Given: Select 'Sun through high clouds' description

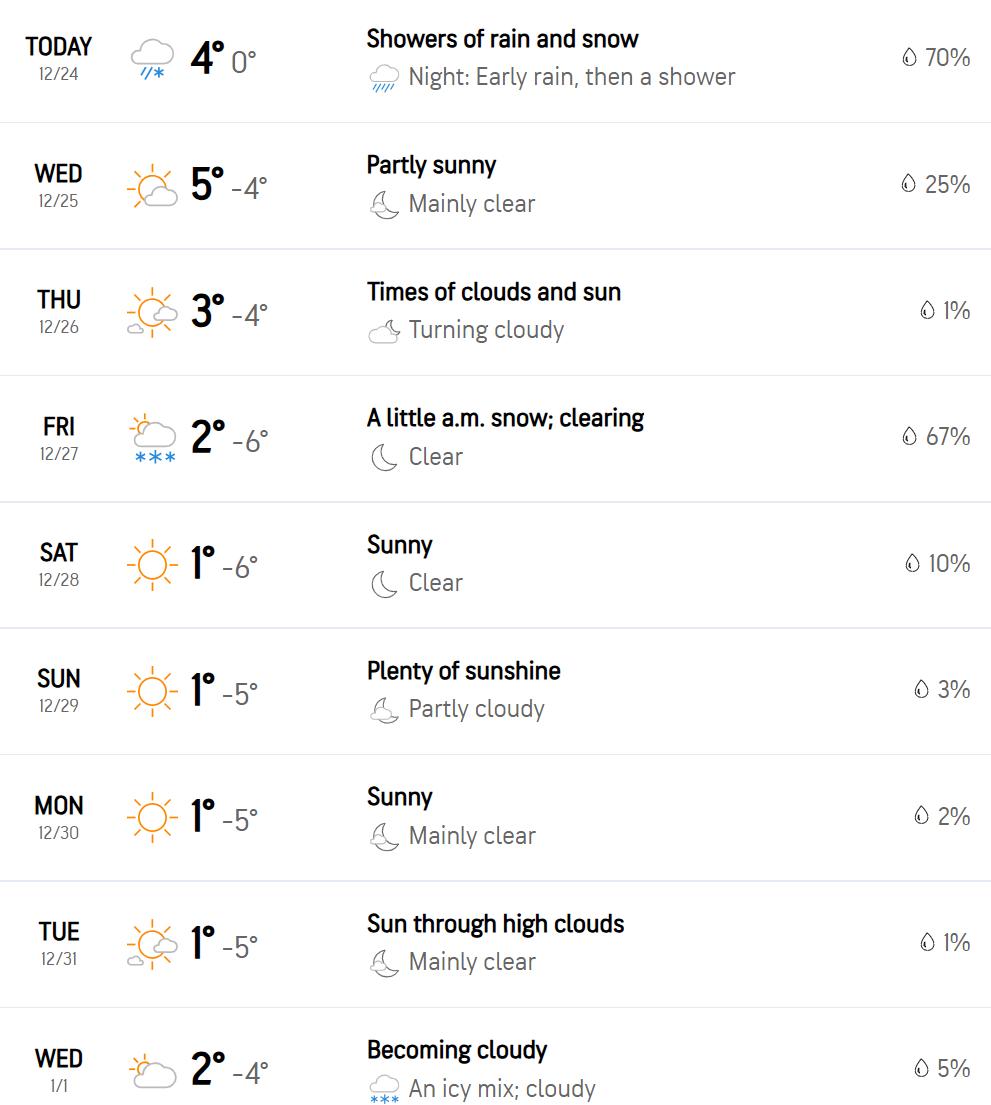Looking at the screenshot, I should pyautogui.click(x=495, y=924).
